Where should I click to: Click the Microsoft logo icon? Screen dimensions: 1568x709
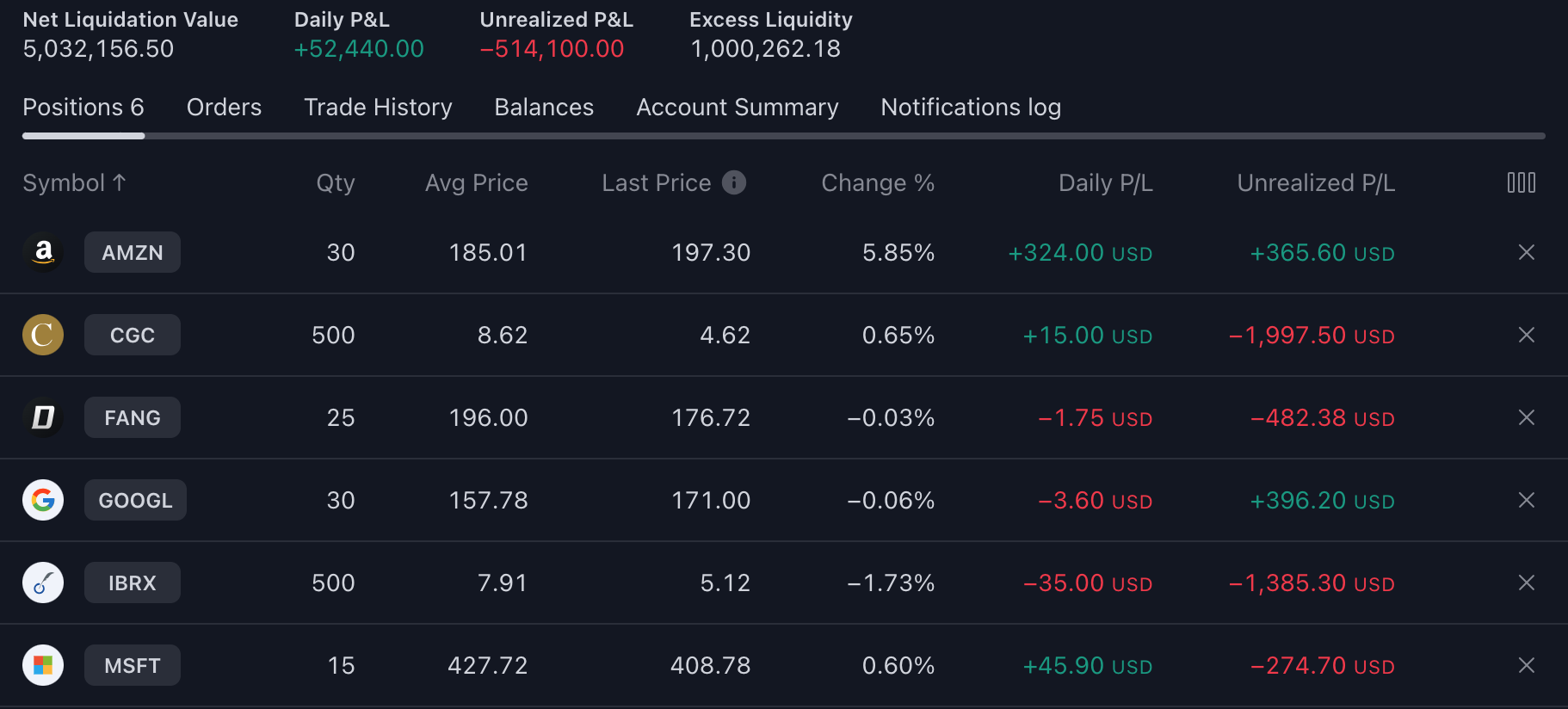[x=43, y=665]
